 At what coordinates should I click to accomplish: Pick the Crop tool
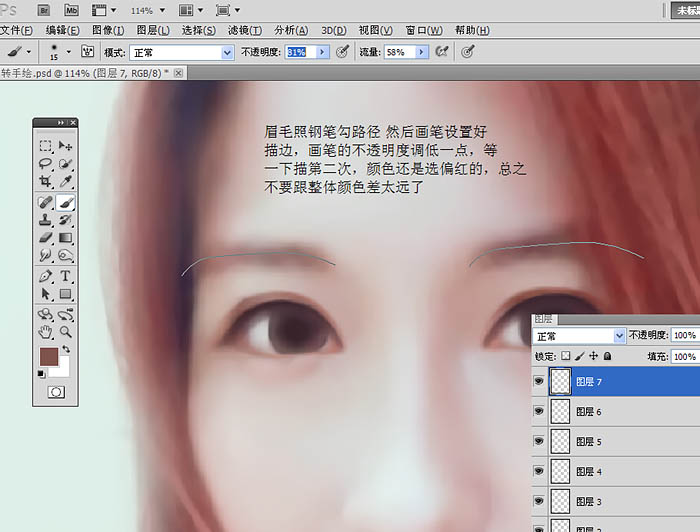pyautogui.click(x=45, y=181)
